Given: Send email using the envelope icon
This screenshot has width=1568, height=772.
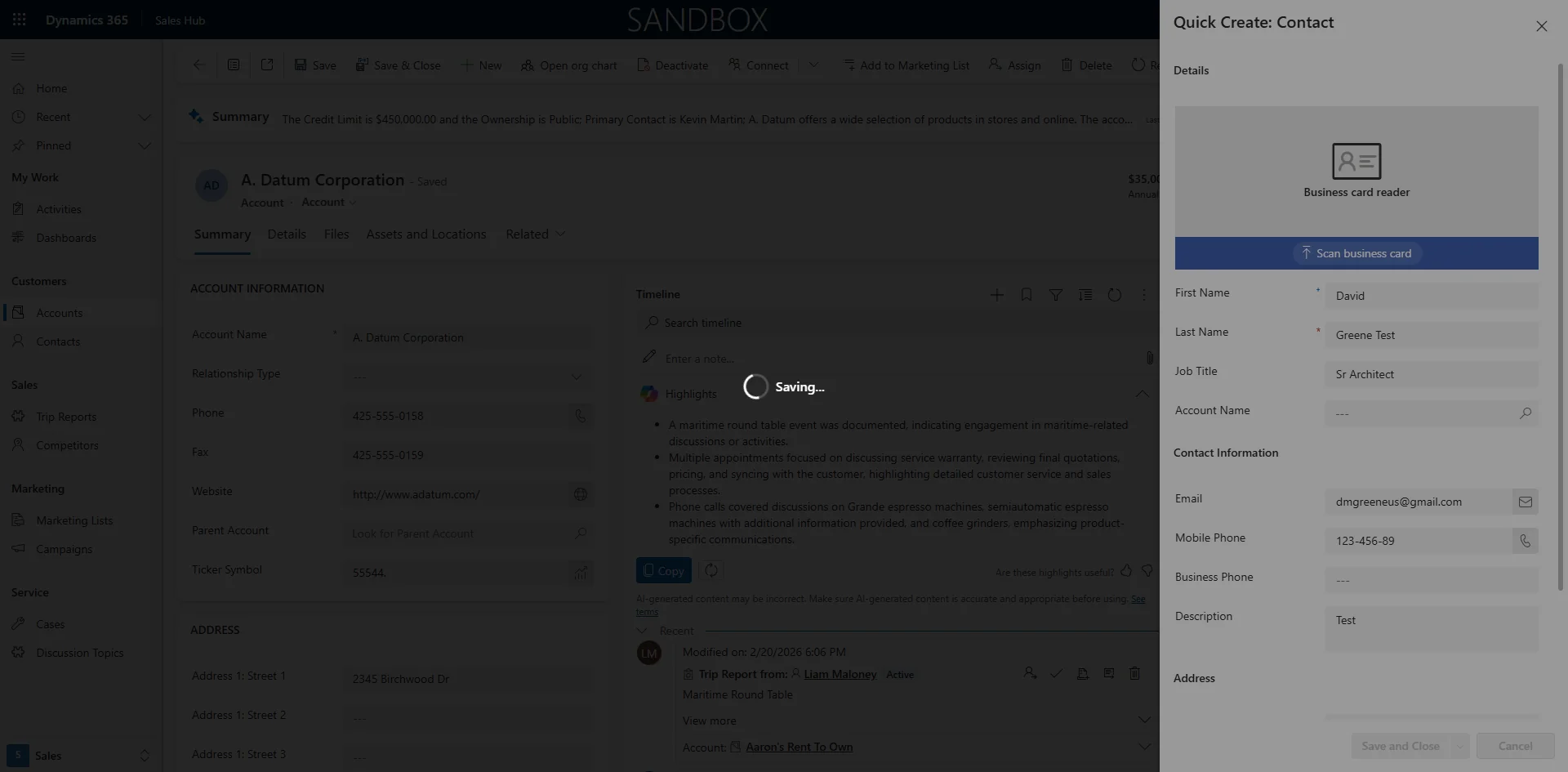Looking at the screenshot, I should (x=1526, y=502).
